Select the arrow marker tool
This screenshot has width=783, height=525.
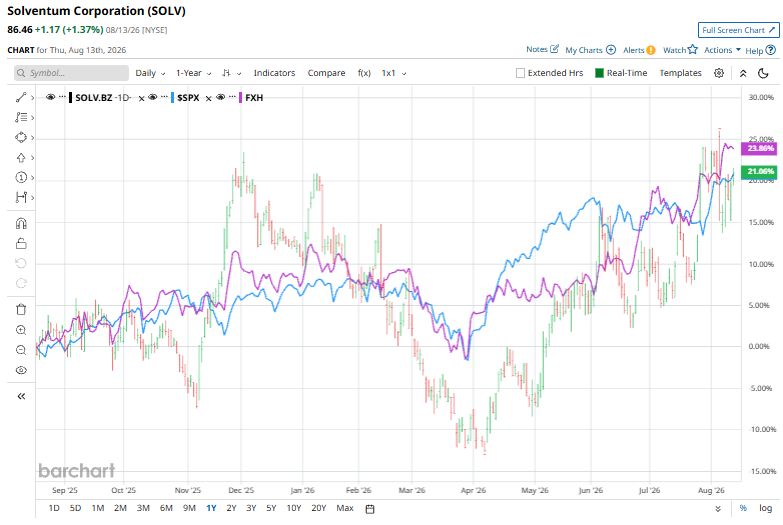point(21,157)
